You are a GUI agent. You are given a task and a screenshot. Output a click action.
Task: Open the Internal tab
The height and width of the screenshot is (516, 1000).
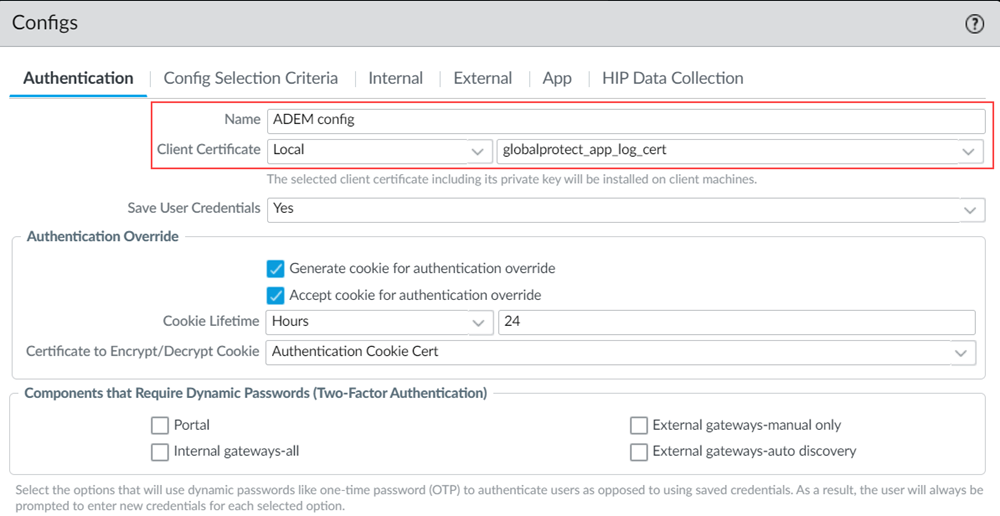(x=395, y=78)
